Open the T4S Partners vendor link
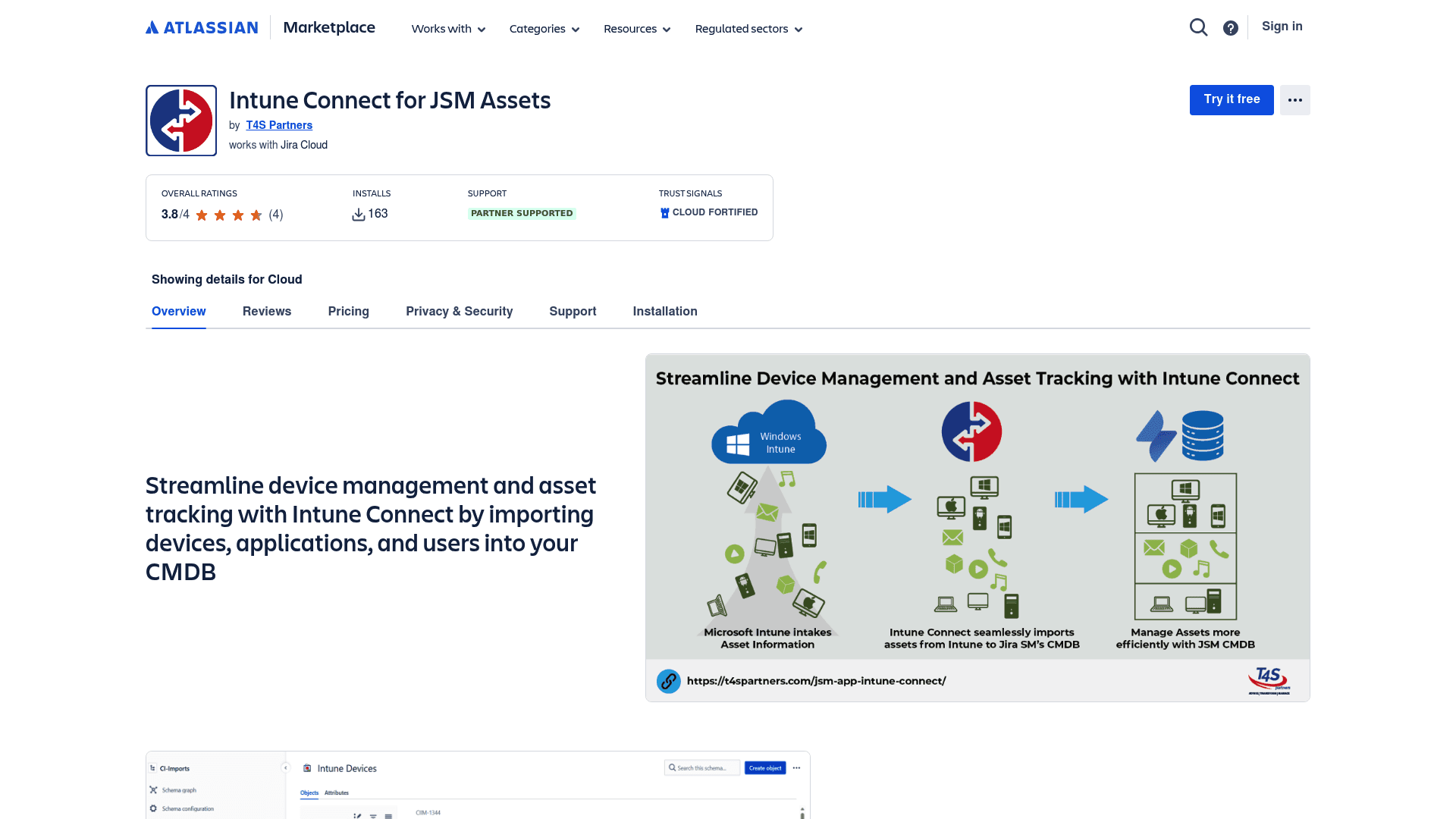Viewport: 1456px width, 819px height. pyautogui.click(x=279, y=125)
